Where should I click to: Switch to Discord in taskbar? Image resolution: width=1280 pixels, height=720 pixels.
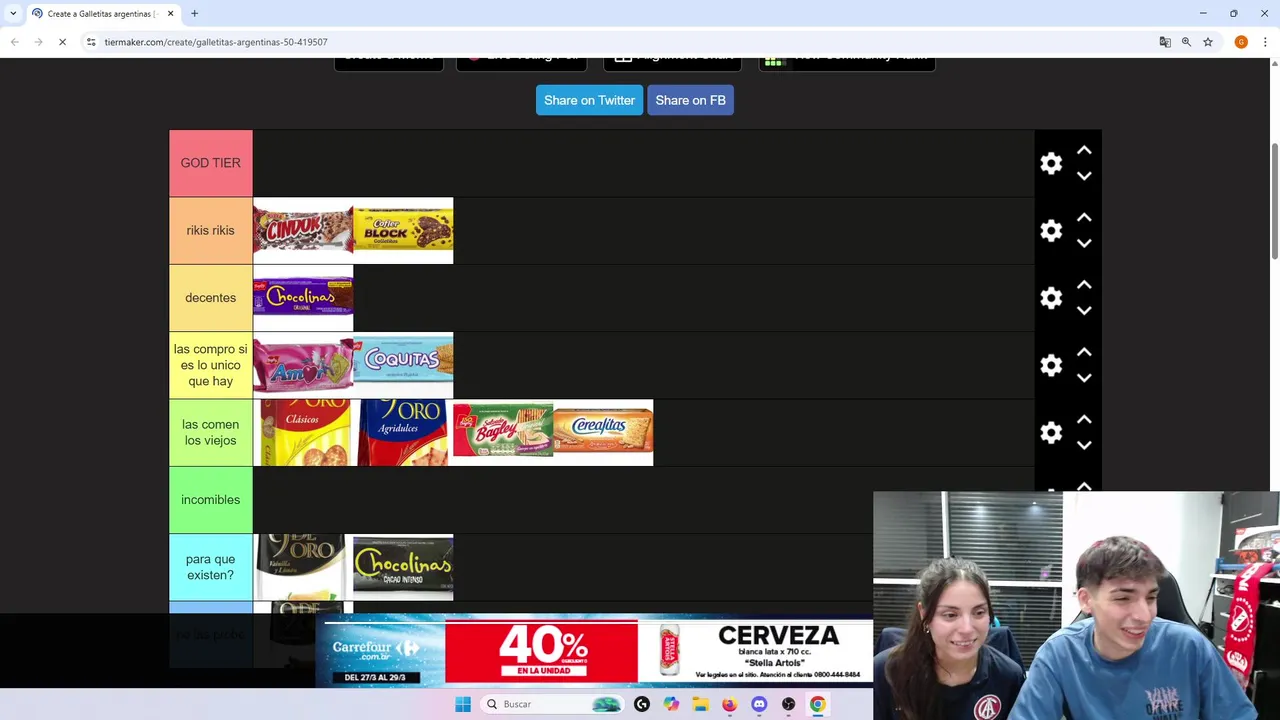[x=759, y=704]
